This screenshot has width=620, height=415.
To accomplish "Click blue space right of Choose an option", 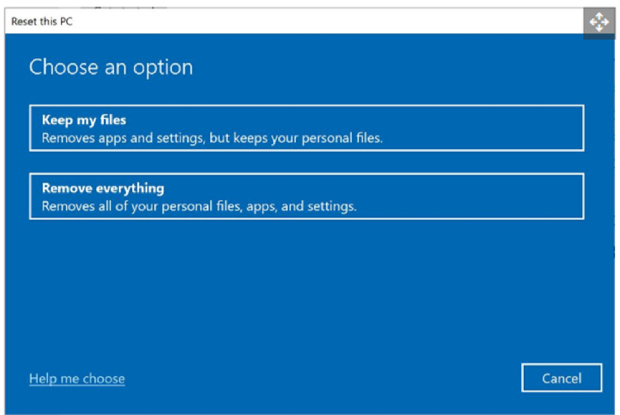I will [x=400, y=68].
